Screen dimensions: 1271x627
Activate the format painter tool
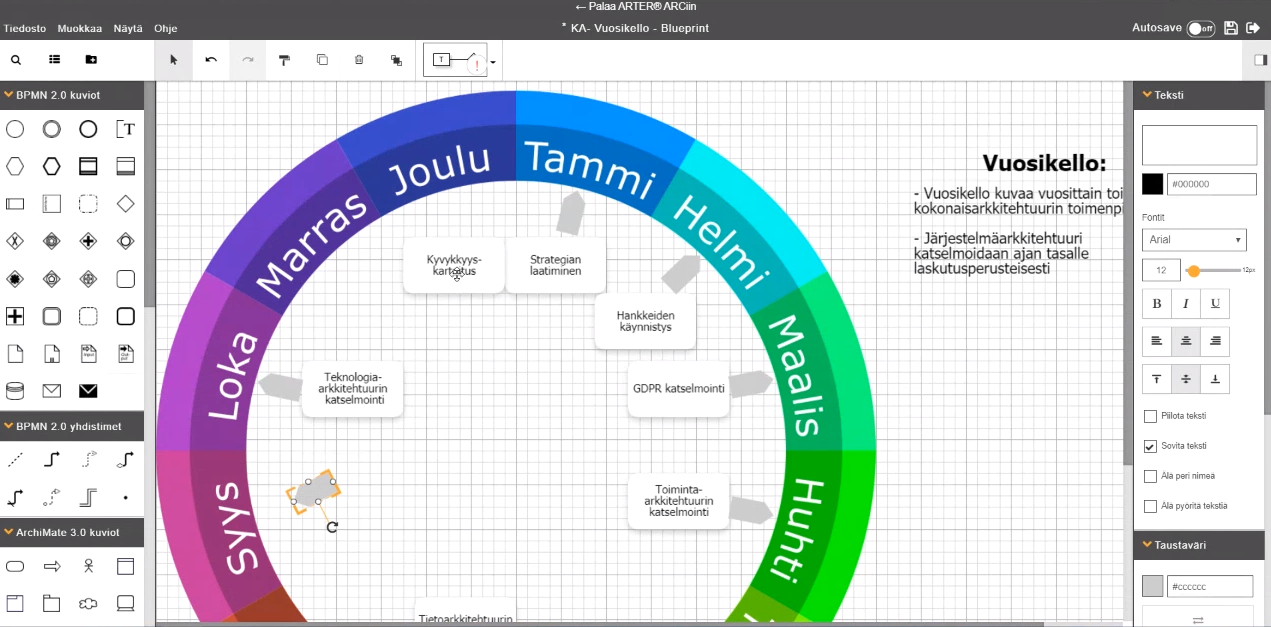285,60
